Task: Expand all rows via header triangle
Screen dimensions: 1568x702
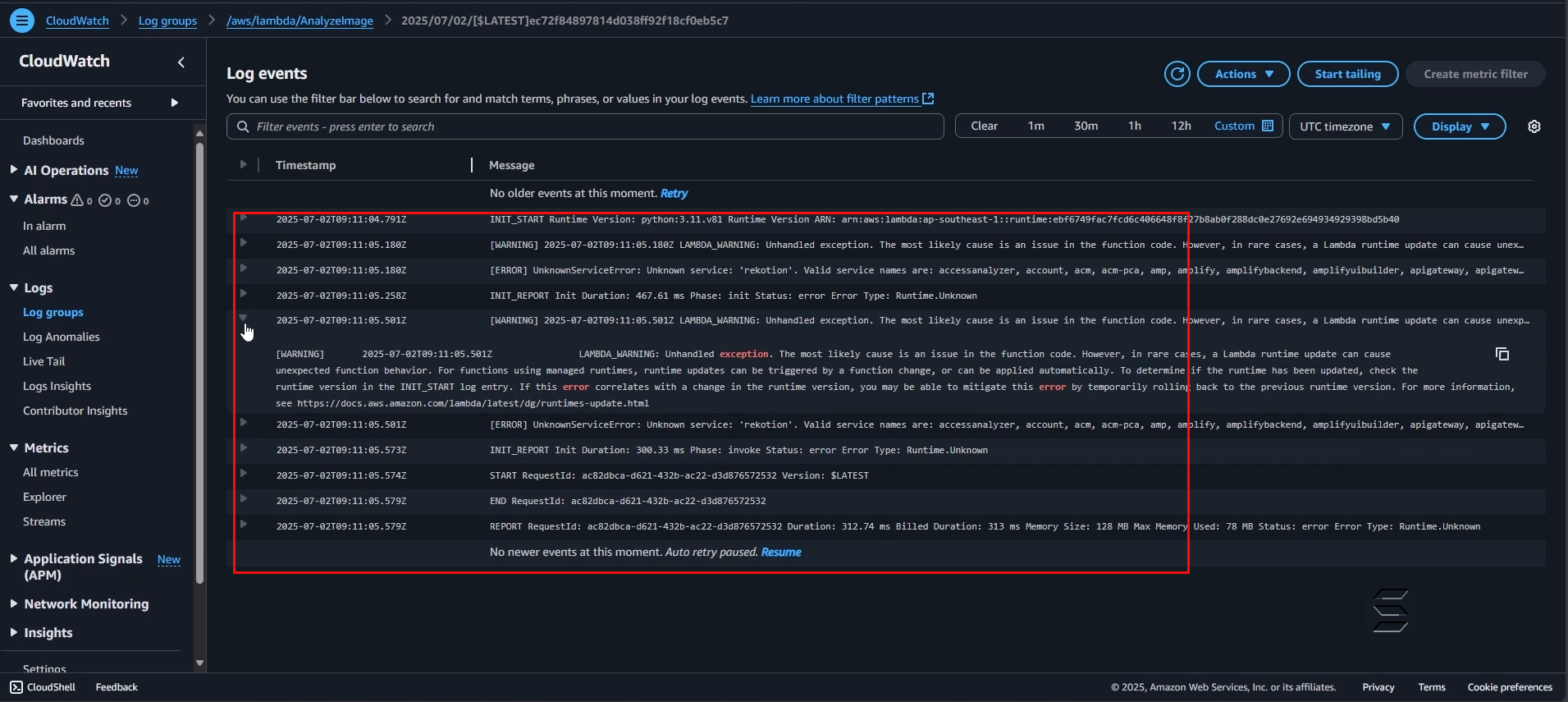Action: [x=243, y=164]
